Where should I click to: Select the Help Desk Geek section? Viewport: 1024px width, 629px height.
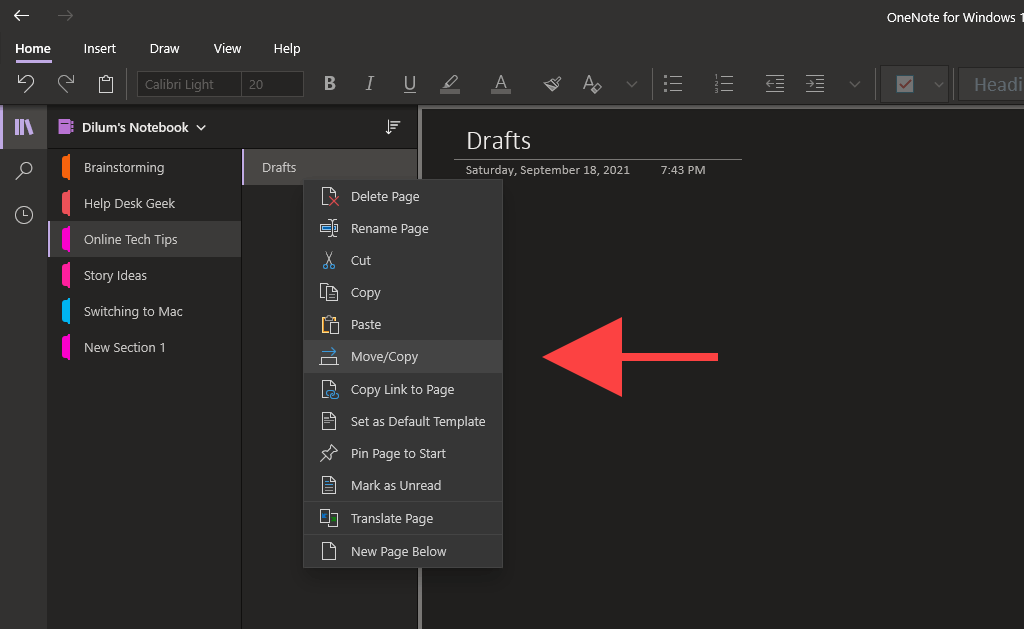[144, 203]
